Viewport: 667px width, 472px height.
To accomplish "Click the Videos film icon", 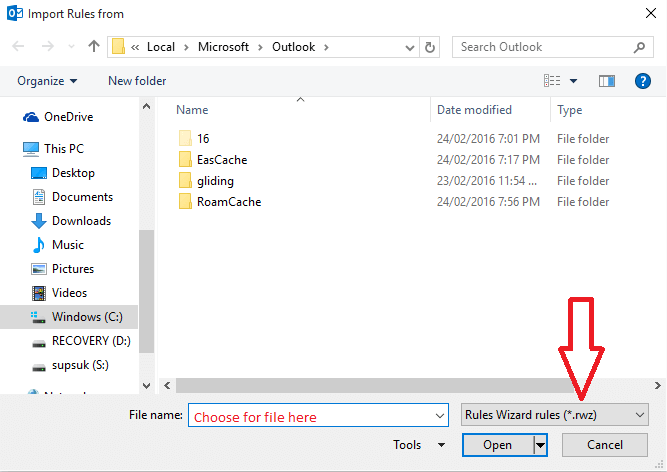I will pyautogui.click(x=39, y=293).
